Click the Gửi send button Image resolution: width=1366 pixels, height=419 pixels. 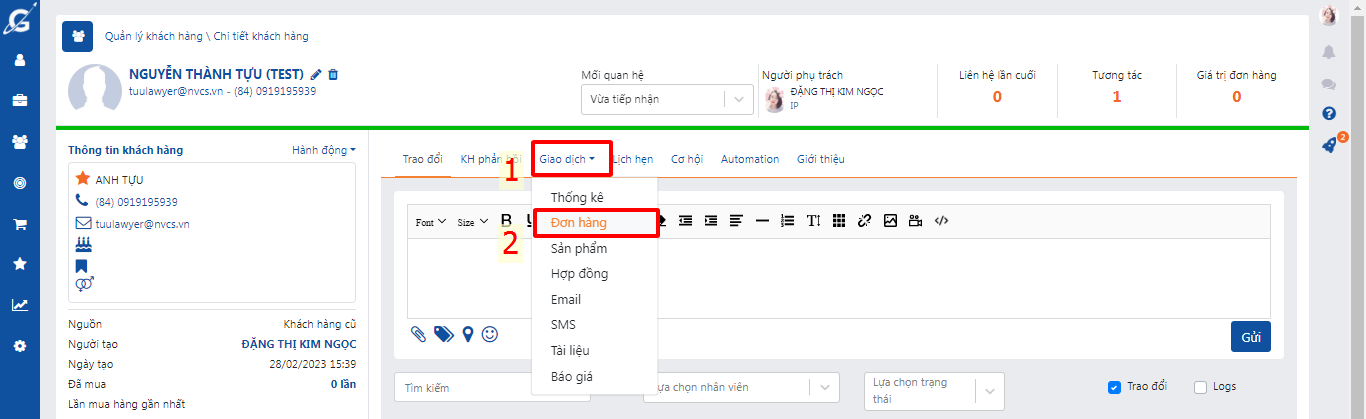(x=1251, y=337)
